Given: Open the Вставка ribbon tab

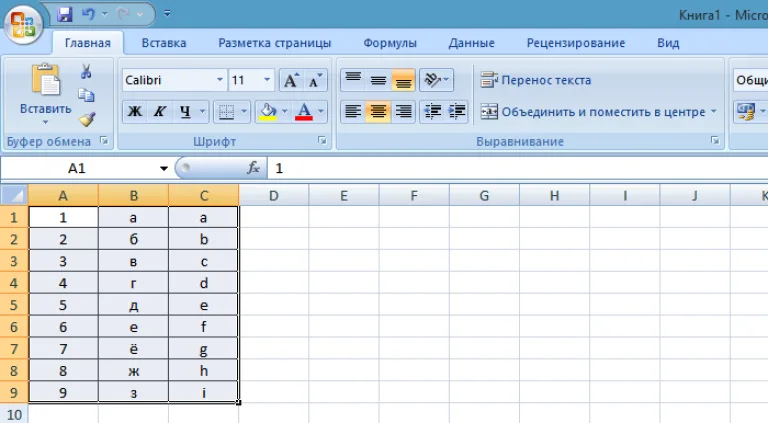Looking at the screenshot, I should click(164, 43).
